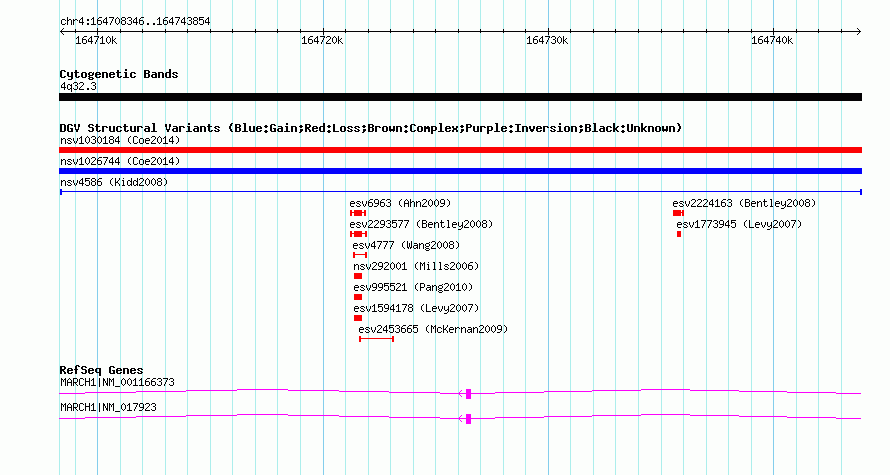Screen dimensions: 890x475
Task: Open variant nsv292001 (Mills2006) label
Action: [416, 266]
